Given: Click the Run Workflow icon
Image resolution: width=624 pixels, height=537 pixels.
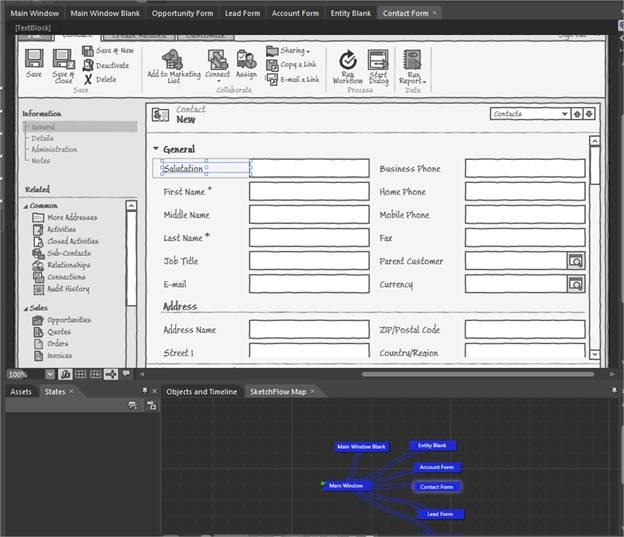Looking at the screenshot, I should tap(348, 60).
